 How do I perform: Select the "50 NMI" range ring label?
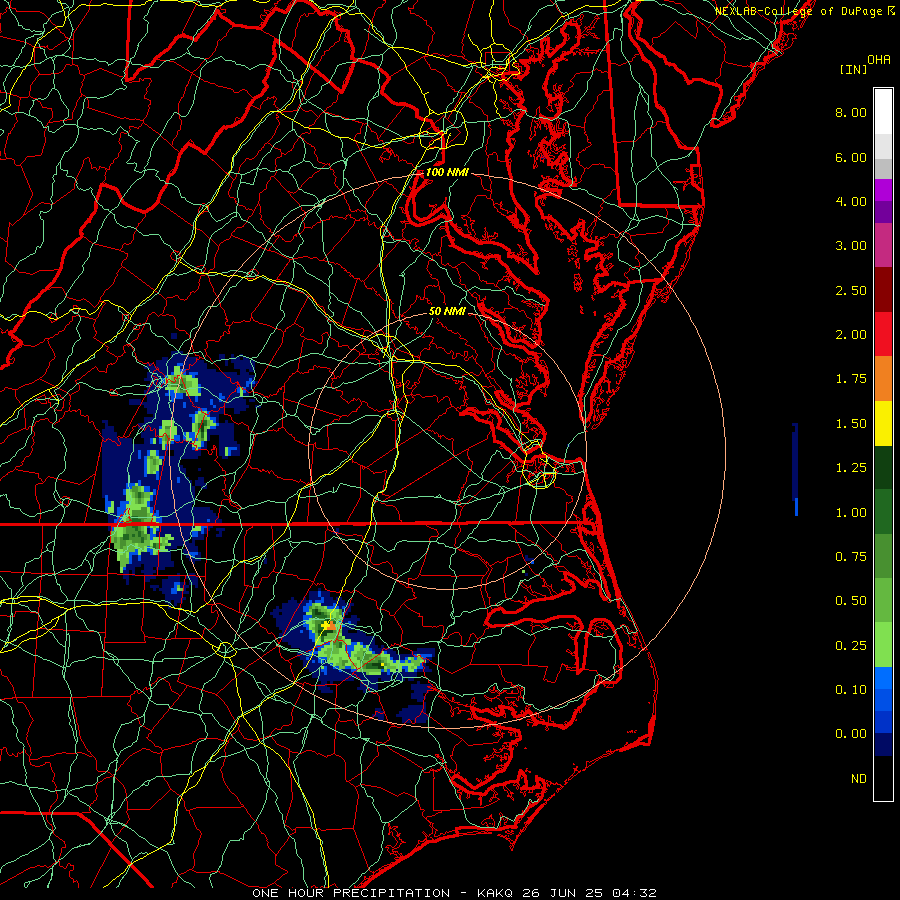pyautogui.click(x=447, y=311)
